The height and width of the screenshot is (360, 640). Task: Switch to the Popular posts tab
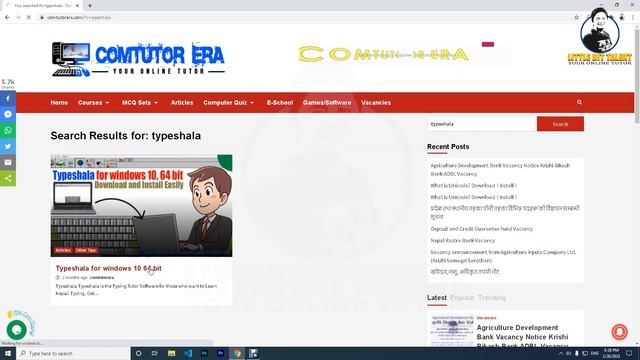(462, 298)
